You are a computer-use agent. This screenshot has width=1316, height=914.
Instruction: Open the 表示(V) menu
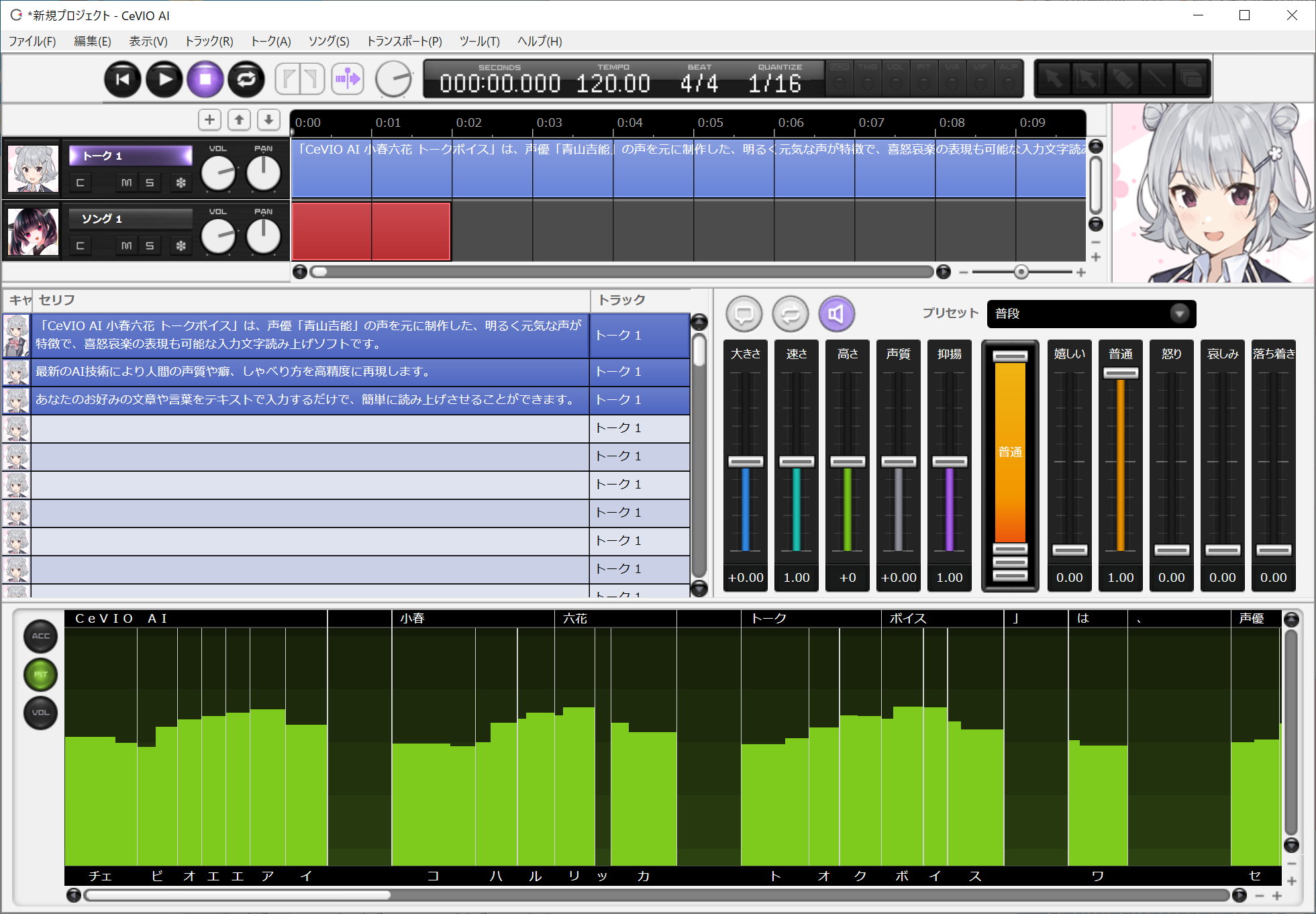pos(148,42)
